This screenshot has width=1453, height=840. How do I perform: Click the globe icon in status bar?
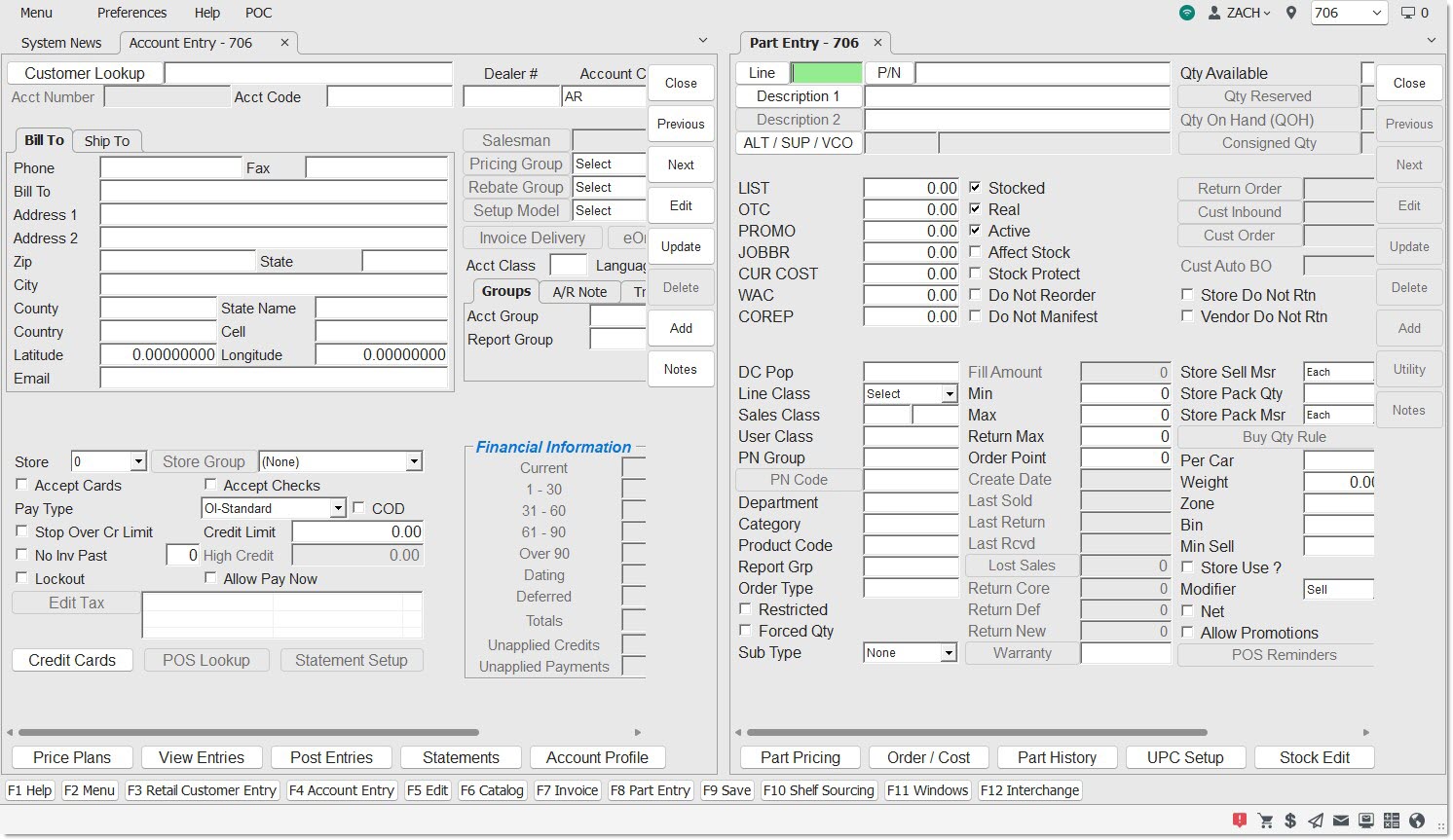click(x=1417, y=821)
